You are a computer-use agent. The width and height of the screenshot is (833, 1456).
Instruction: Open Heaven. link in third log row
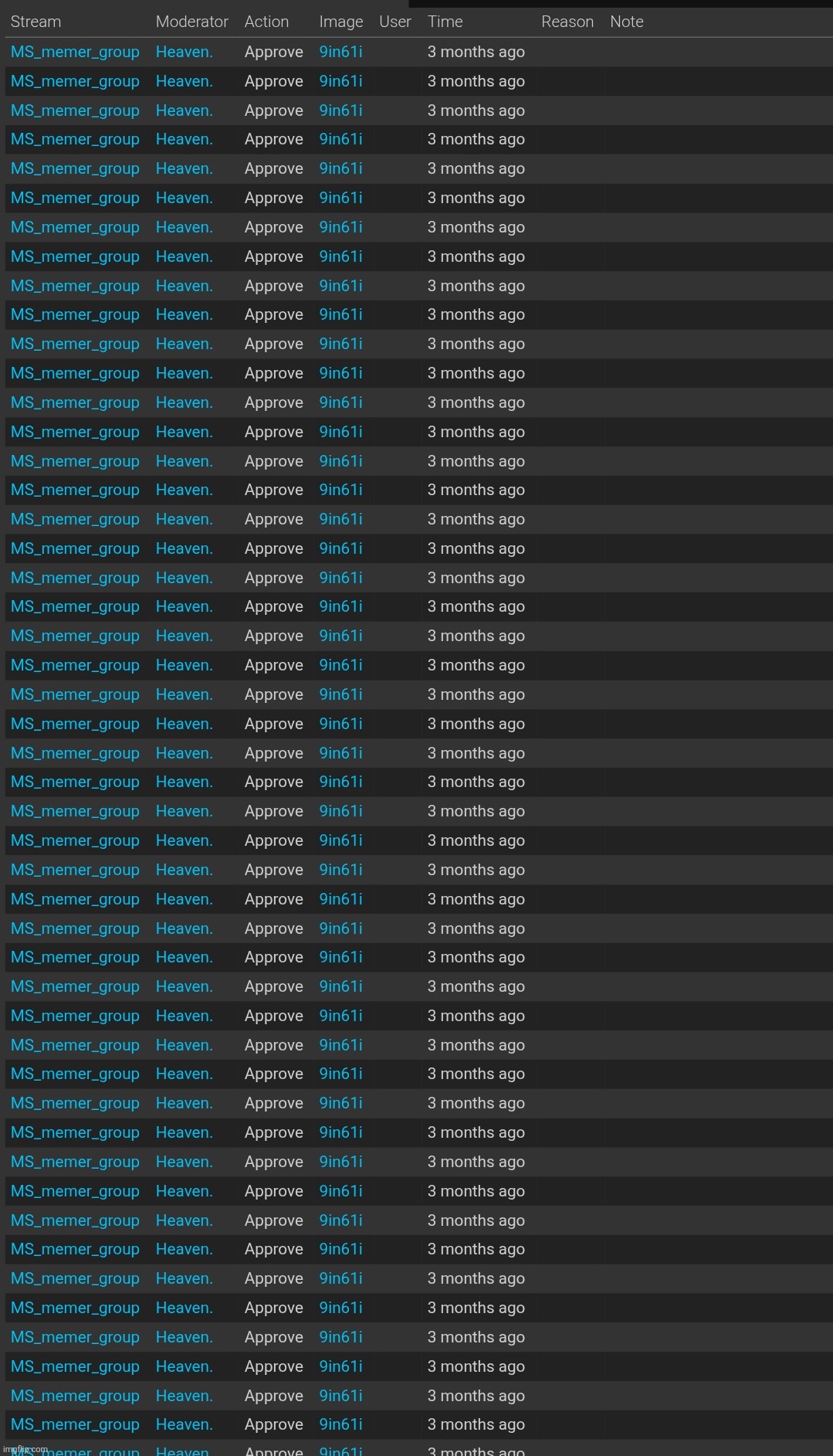(184, 110)
